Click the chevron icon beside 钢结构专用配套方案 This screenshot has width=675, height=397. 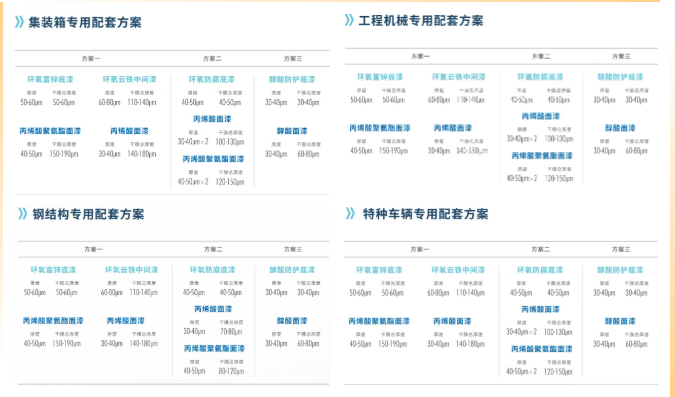22,214
